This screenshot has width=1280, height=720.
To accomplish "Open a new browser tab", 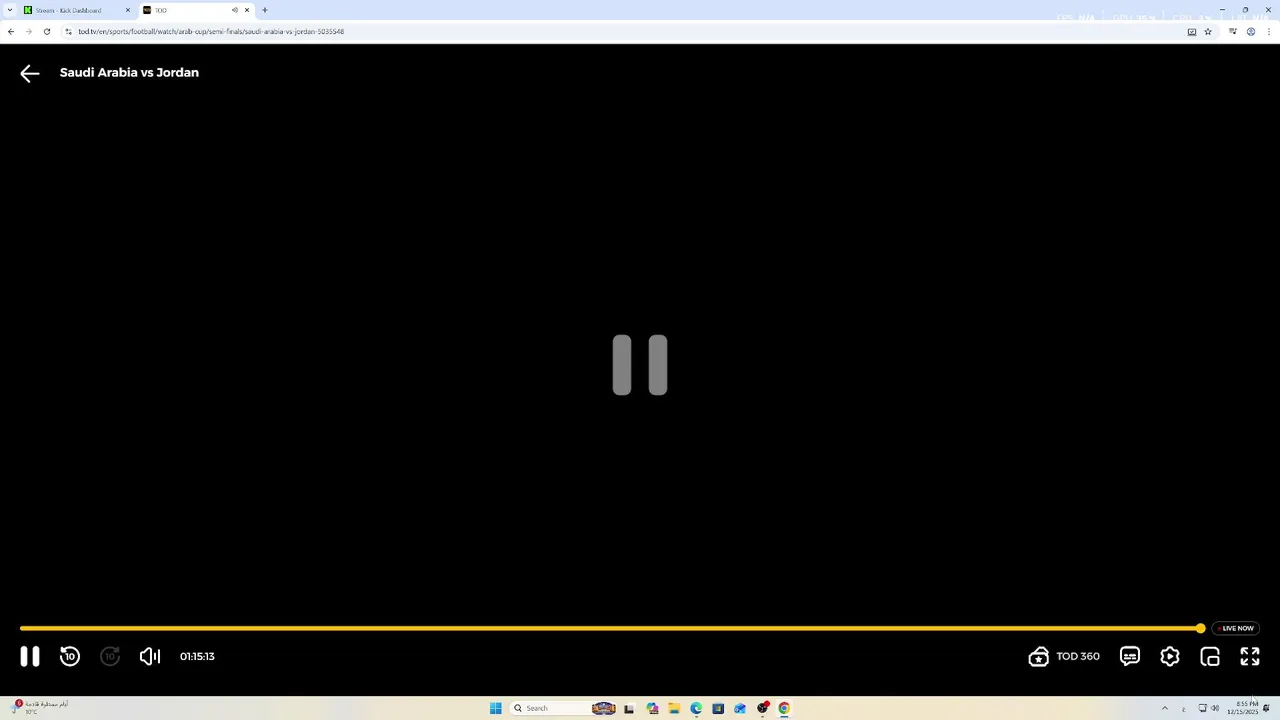I will coord(265,10).
